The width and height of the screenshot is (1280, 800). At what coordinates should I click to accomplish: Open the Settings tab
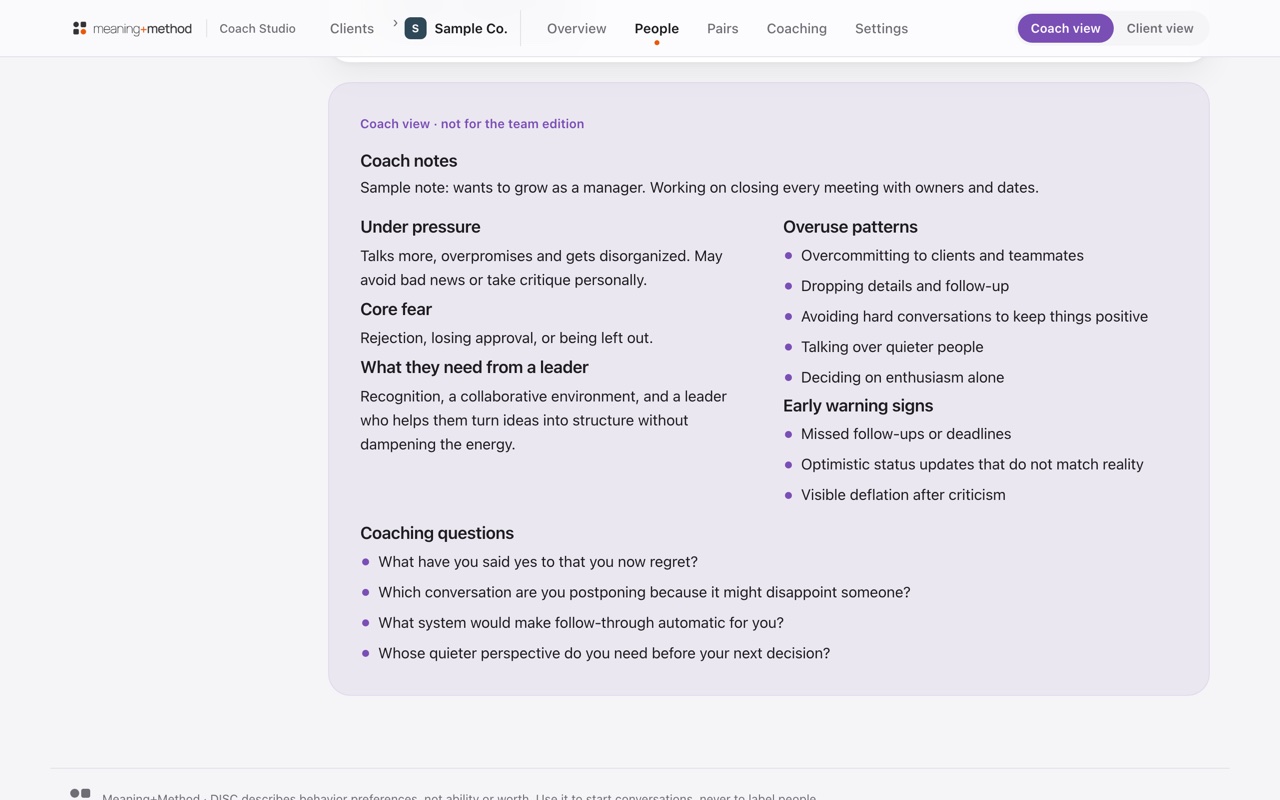[x=881, y=28]
